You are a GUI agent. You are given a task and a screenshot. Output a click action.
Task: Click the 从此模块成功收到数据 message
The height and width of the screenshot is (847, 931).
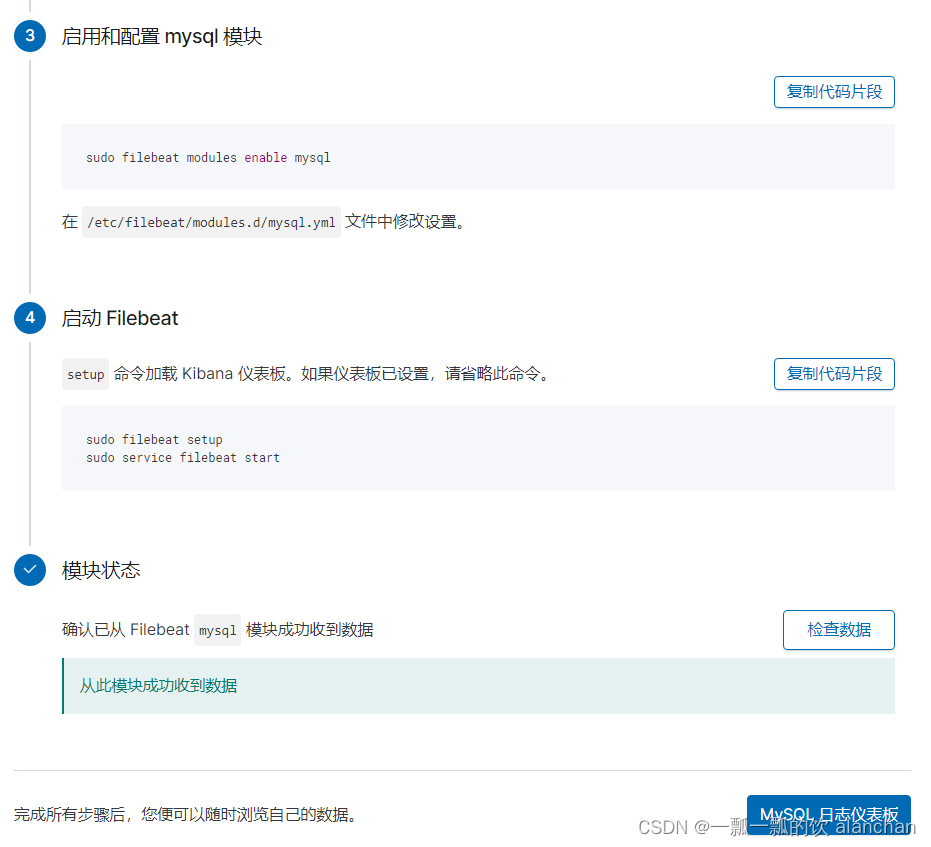tap(157, 686)
